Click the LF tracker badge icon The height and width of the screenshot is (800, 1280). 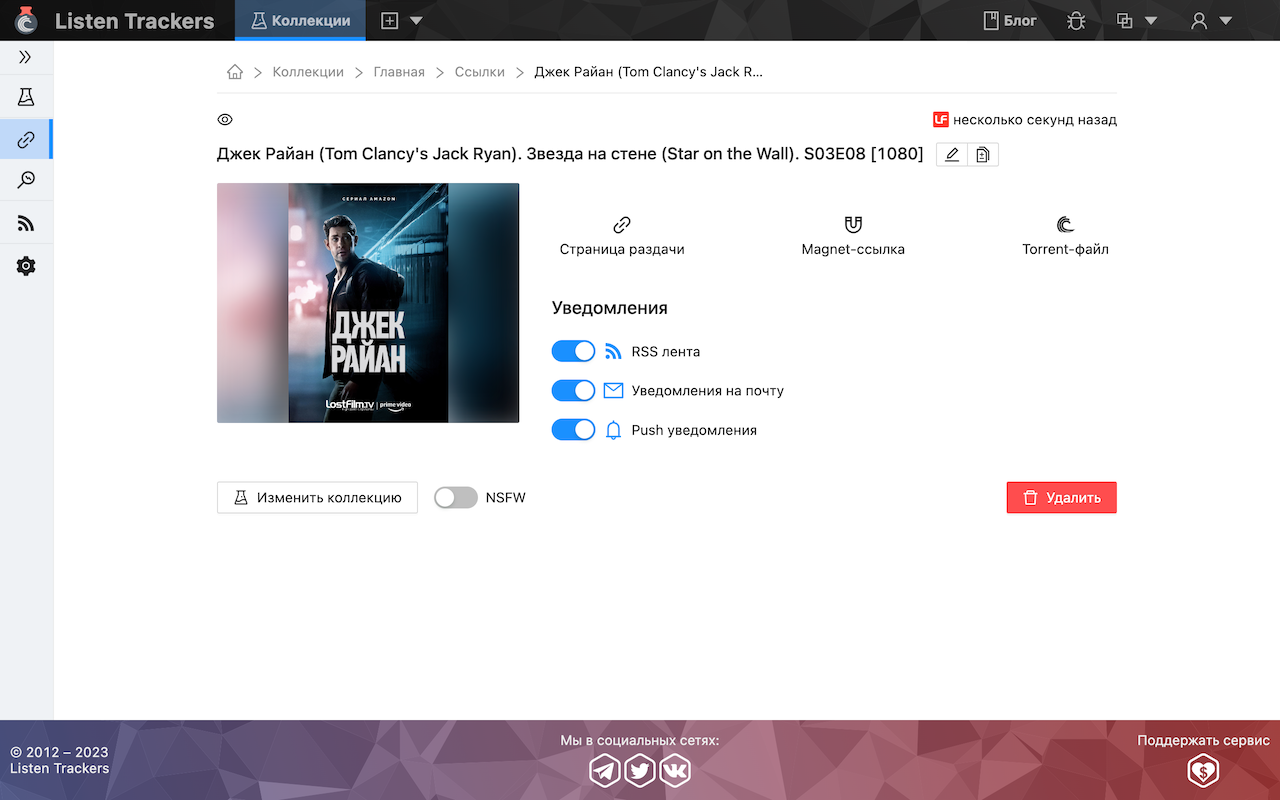pos(940,119)
